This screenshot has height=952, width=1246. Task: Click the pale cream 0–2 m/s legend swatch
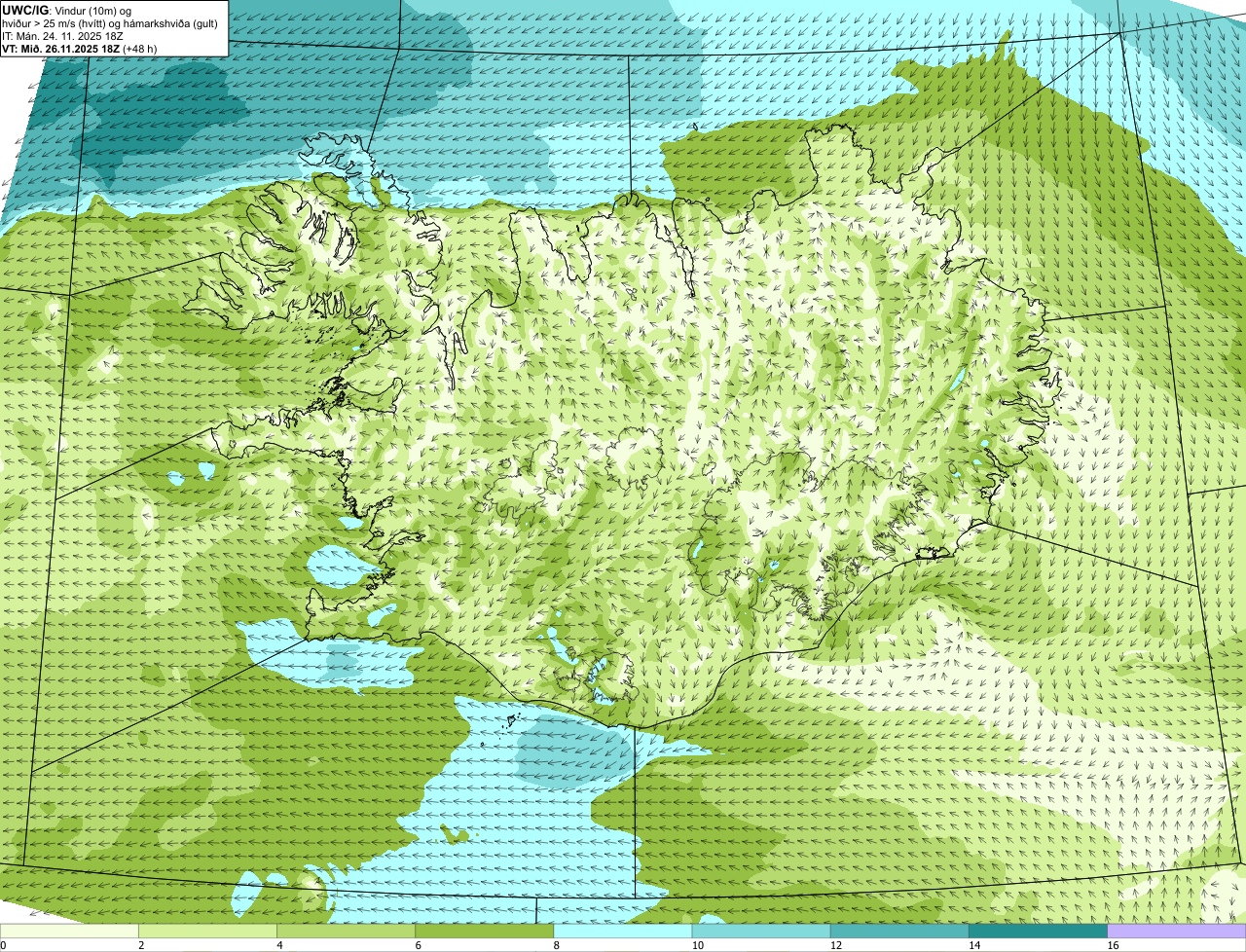69,931
